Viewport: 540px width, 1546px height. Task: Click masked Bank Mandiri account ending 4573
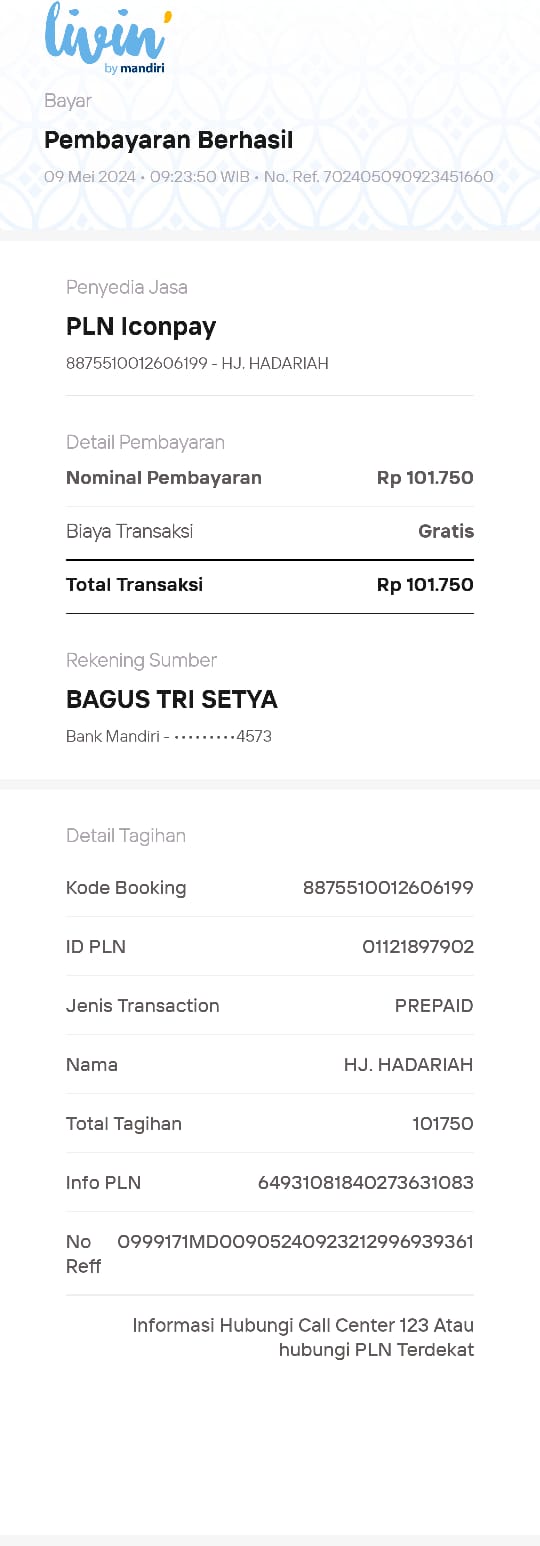click(169, 737)
